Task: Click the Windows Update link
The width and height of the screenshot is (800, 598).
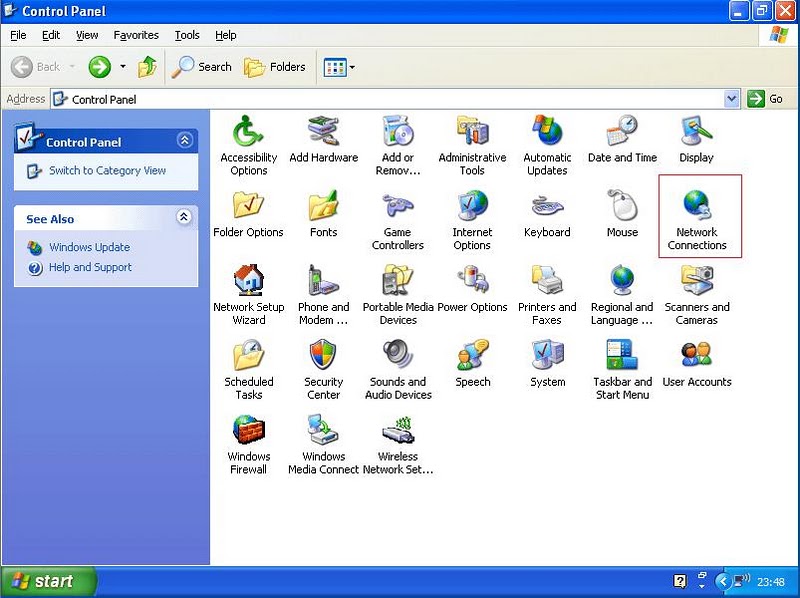Action: (89, 247)
